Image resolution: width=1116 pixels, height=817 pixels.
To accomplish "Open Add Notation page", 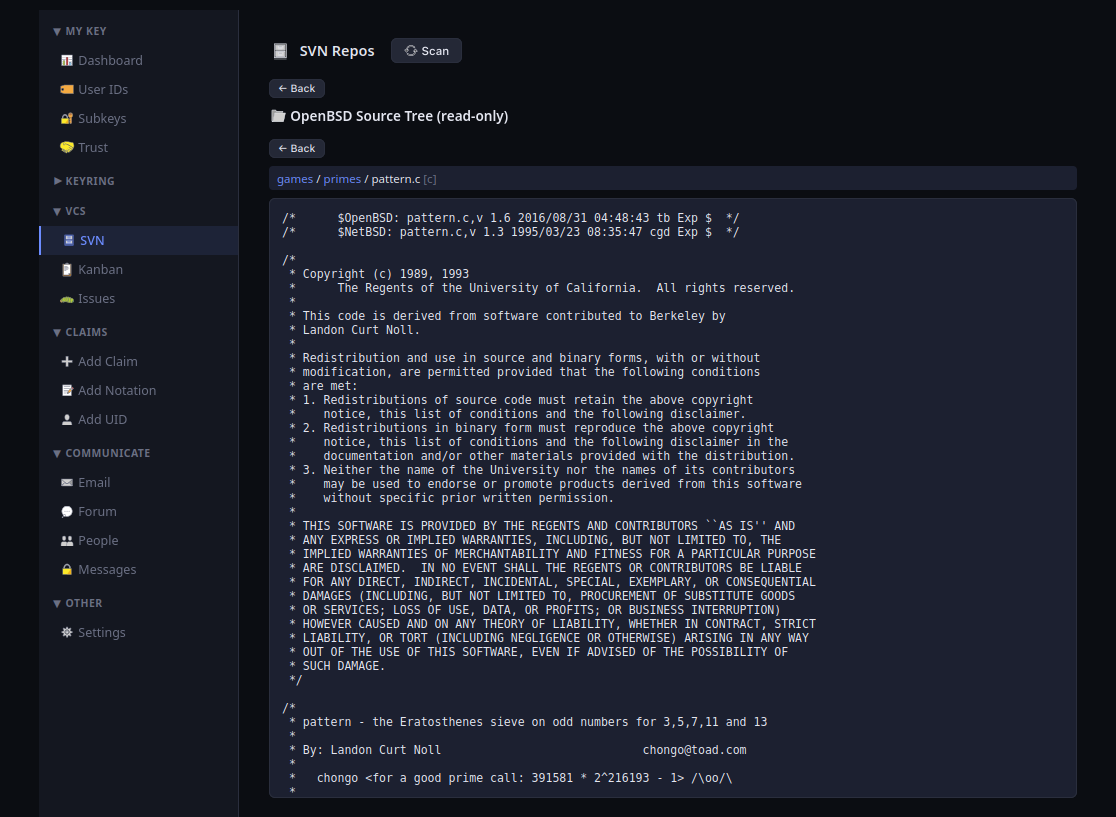I will click(x=139, y=391).
